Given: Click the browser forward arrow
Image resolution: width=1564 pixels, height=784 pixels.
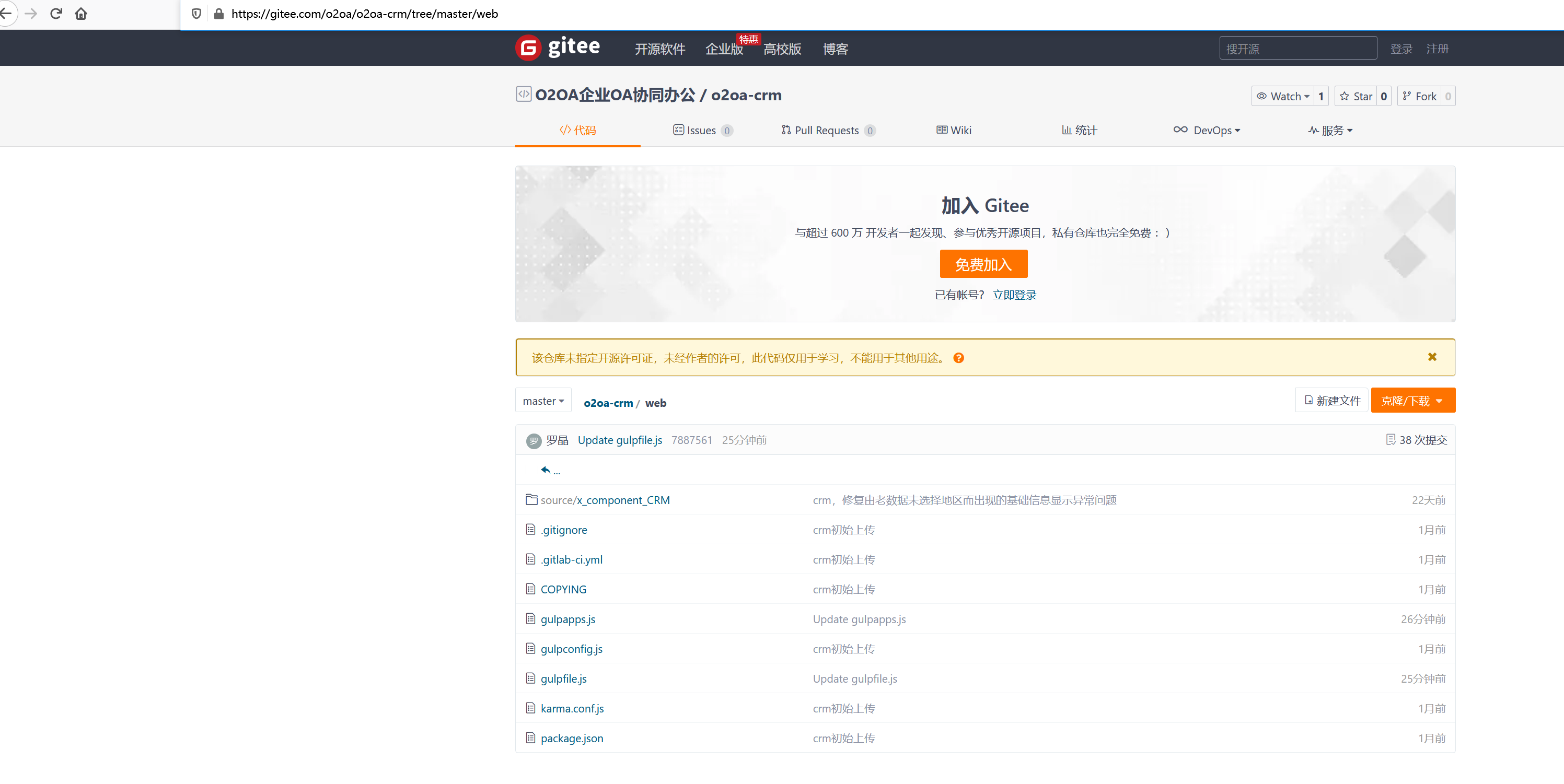Looking at the screenshot, I should 31,14.
